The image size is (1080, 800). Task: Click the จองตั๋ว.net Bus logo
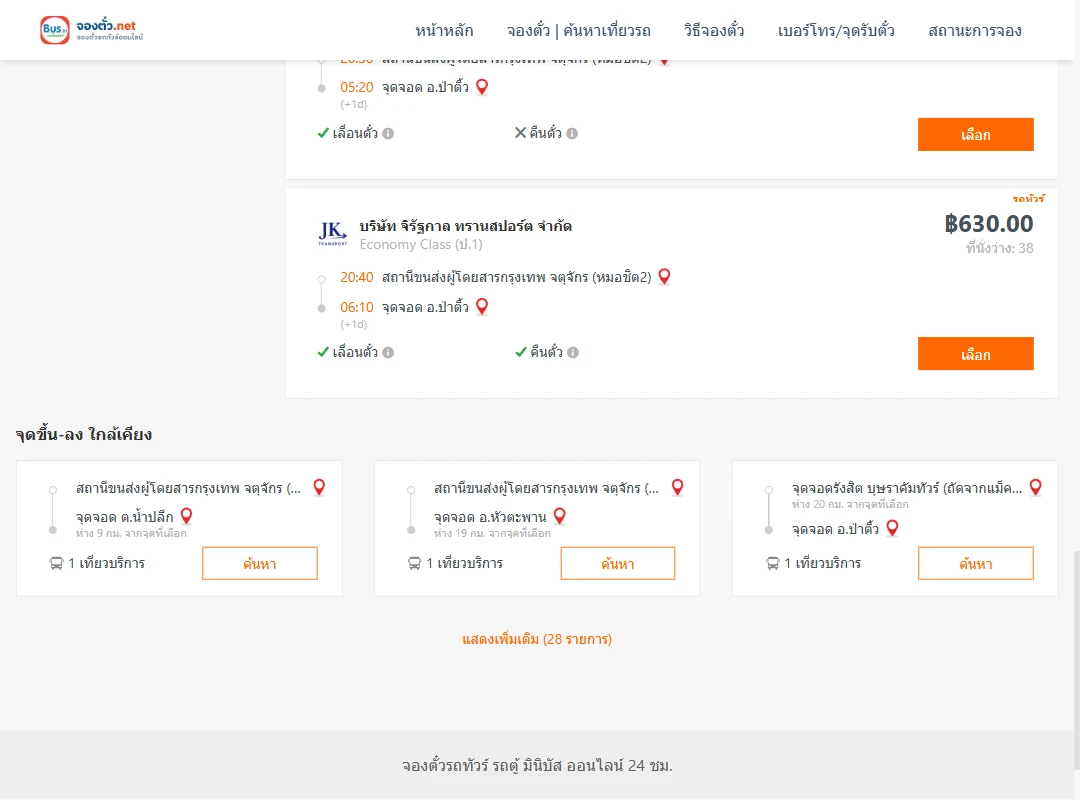(91, 30)
